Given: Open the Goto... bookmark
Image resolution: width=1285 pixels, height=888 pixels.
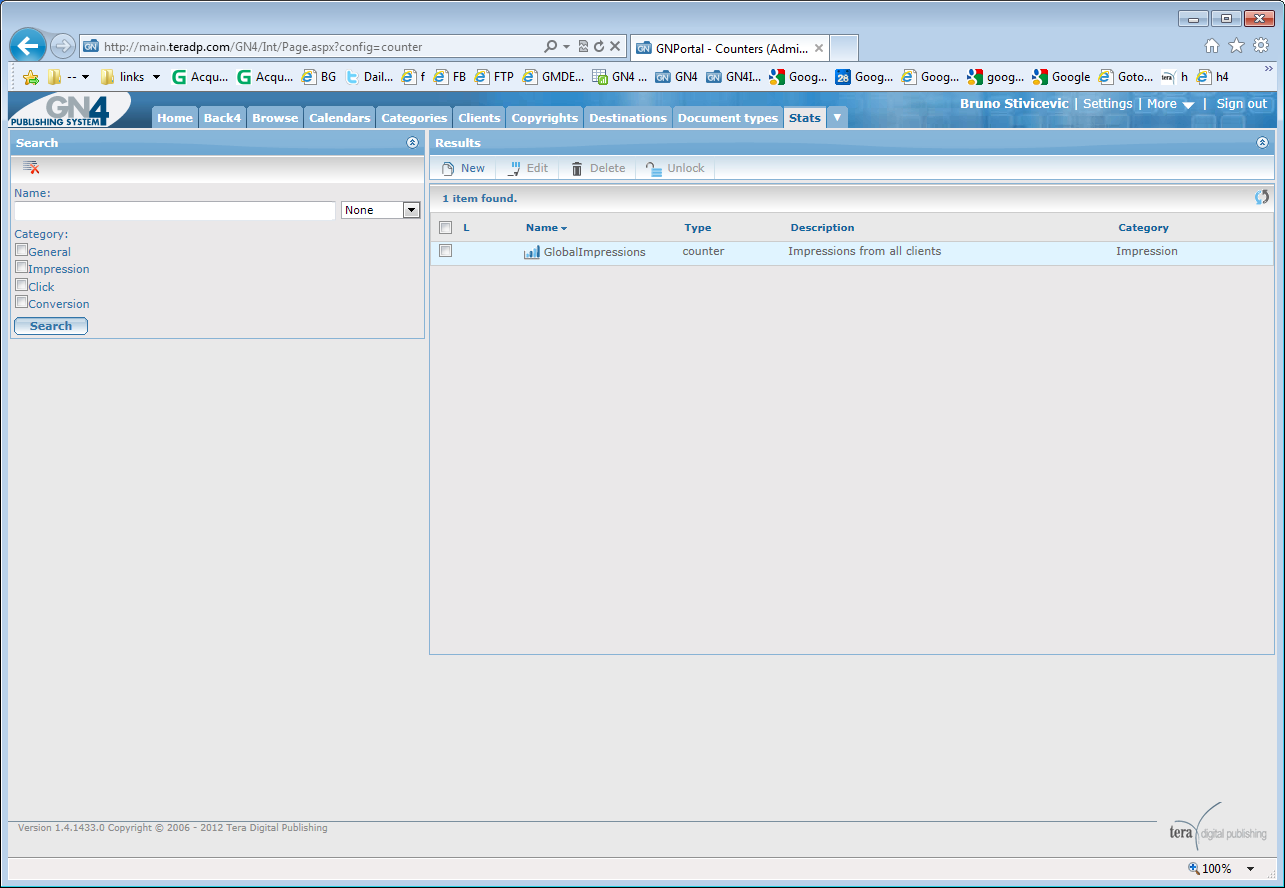Looking at the screenshot, I should 1126,77.
